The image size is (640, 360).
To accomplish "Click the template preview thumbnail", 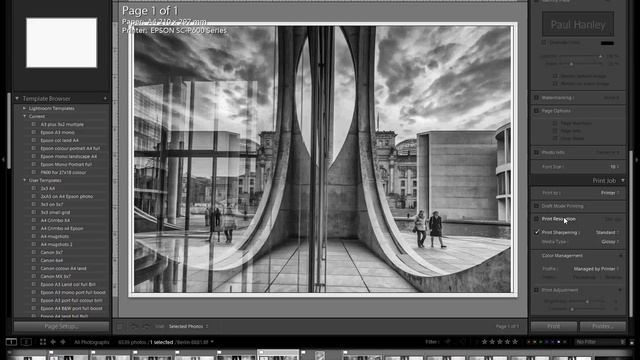I will click(62, 42).
